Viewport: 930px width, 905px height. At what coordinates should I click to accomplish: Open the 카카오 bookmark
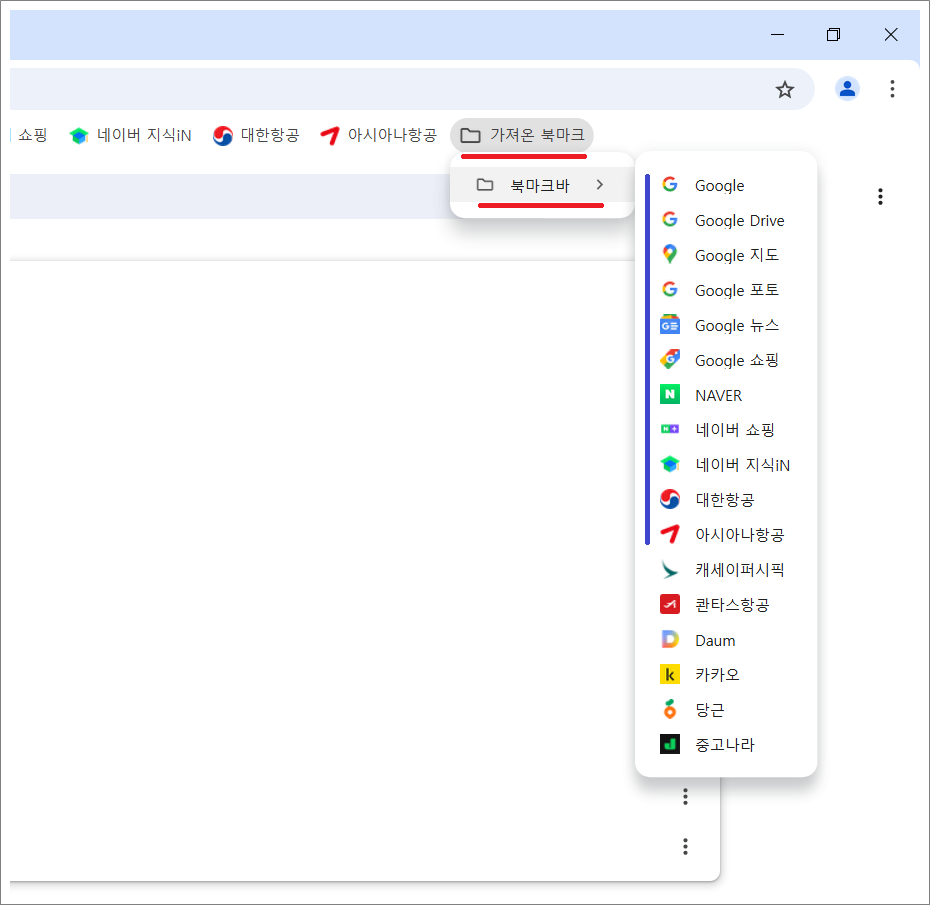click(726, 675)
